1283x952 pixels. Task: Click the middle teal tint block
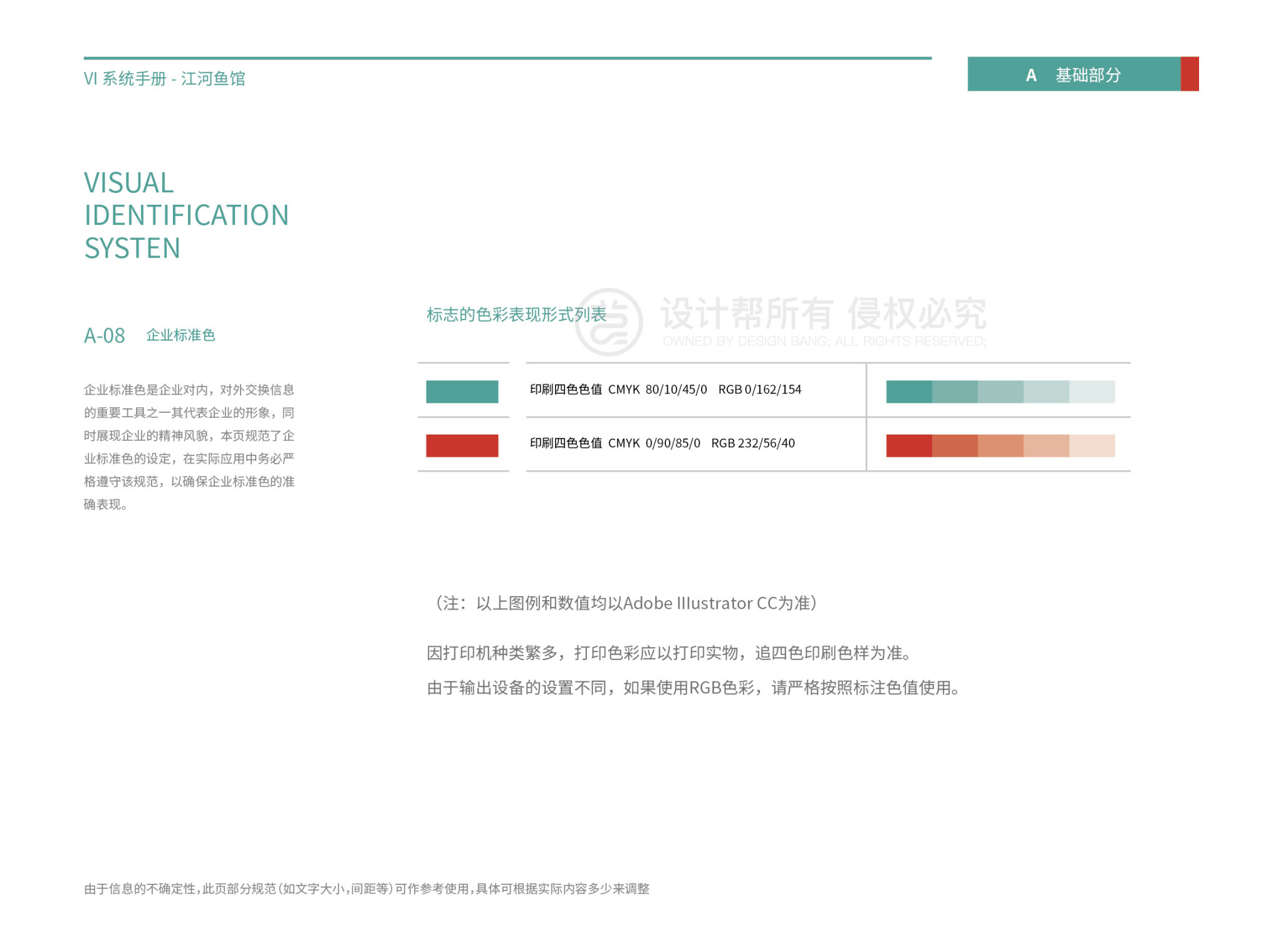click(x=1000, y=391)
